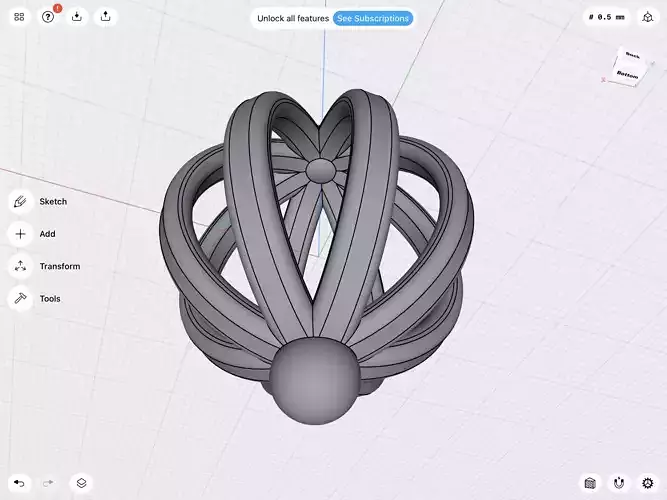Open the Transform menu label
The height and width of the screenshot is (500, 667).
pos(60,266)
